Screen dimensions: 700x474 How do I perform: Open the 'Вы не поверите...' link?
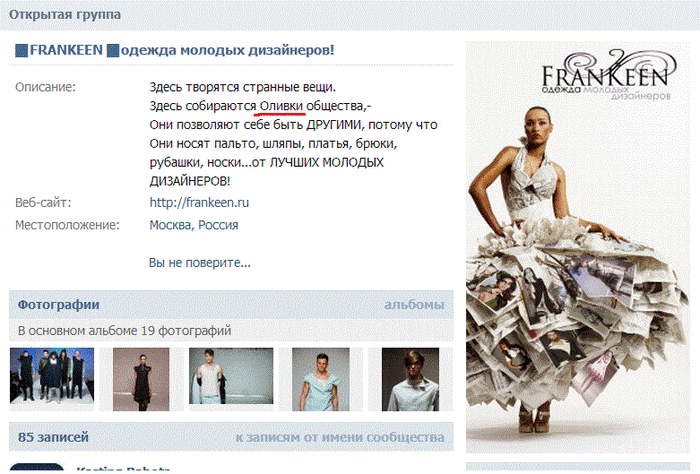click(x=200, y=262)
